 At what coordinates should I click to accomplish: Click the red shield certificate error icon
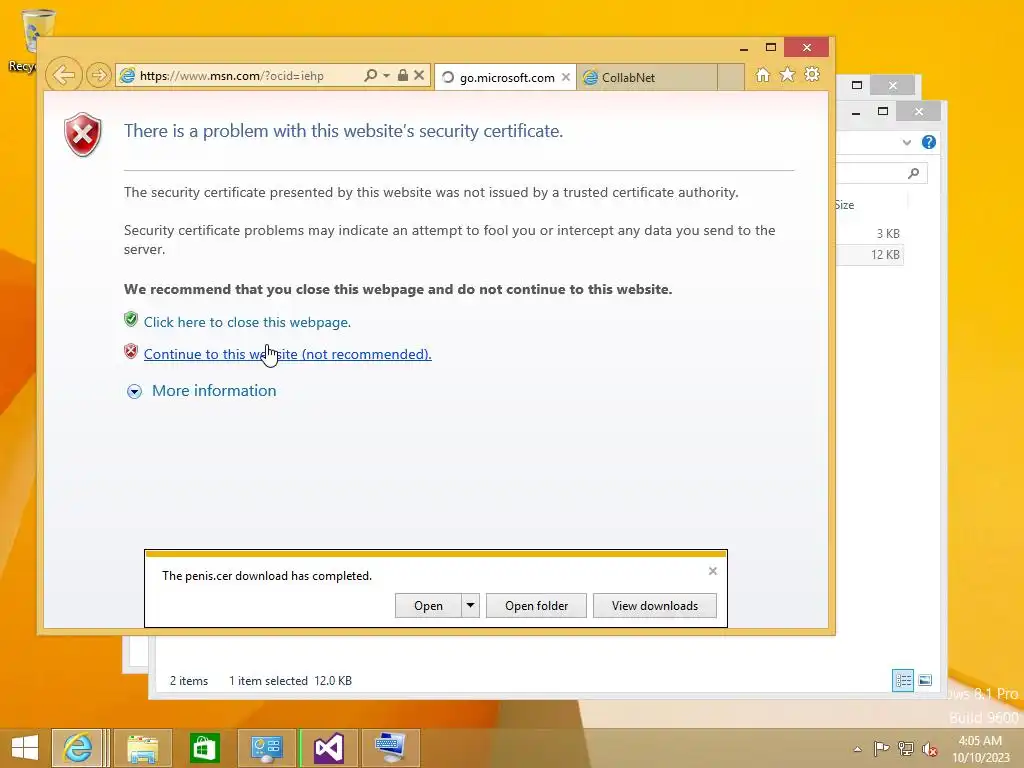pyautogui.click(x=82, y=135)
